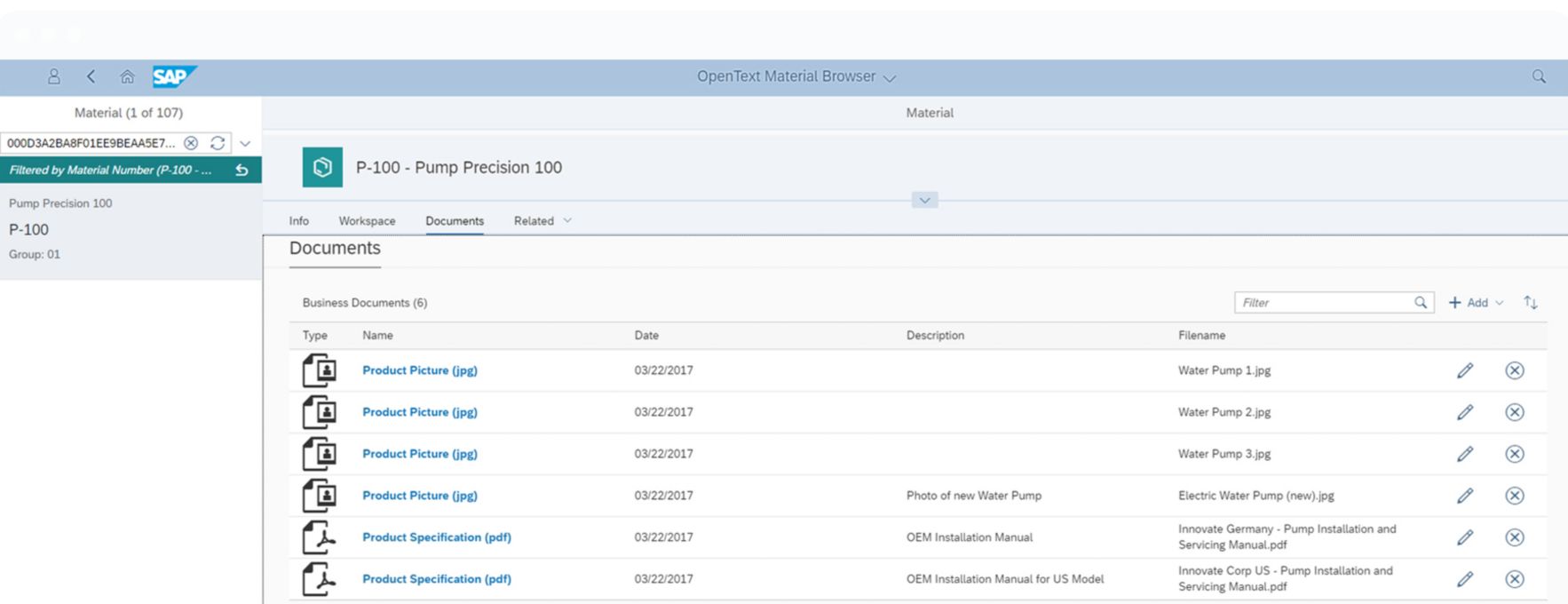
Task: Click the user profile icon
Action: click(54, 77)
